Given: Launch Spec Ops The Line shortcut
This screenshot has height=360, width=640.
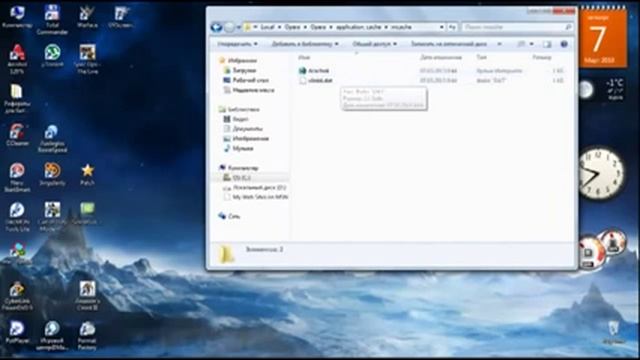Looking at the screenshot, I should point(87,59).
